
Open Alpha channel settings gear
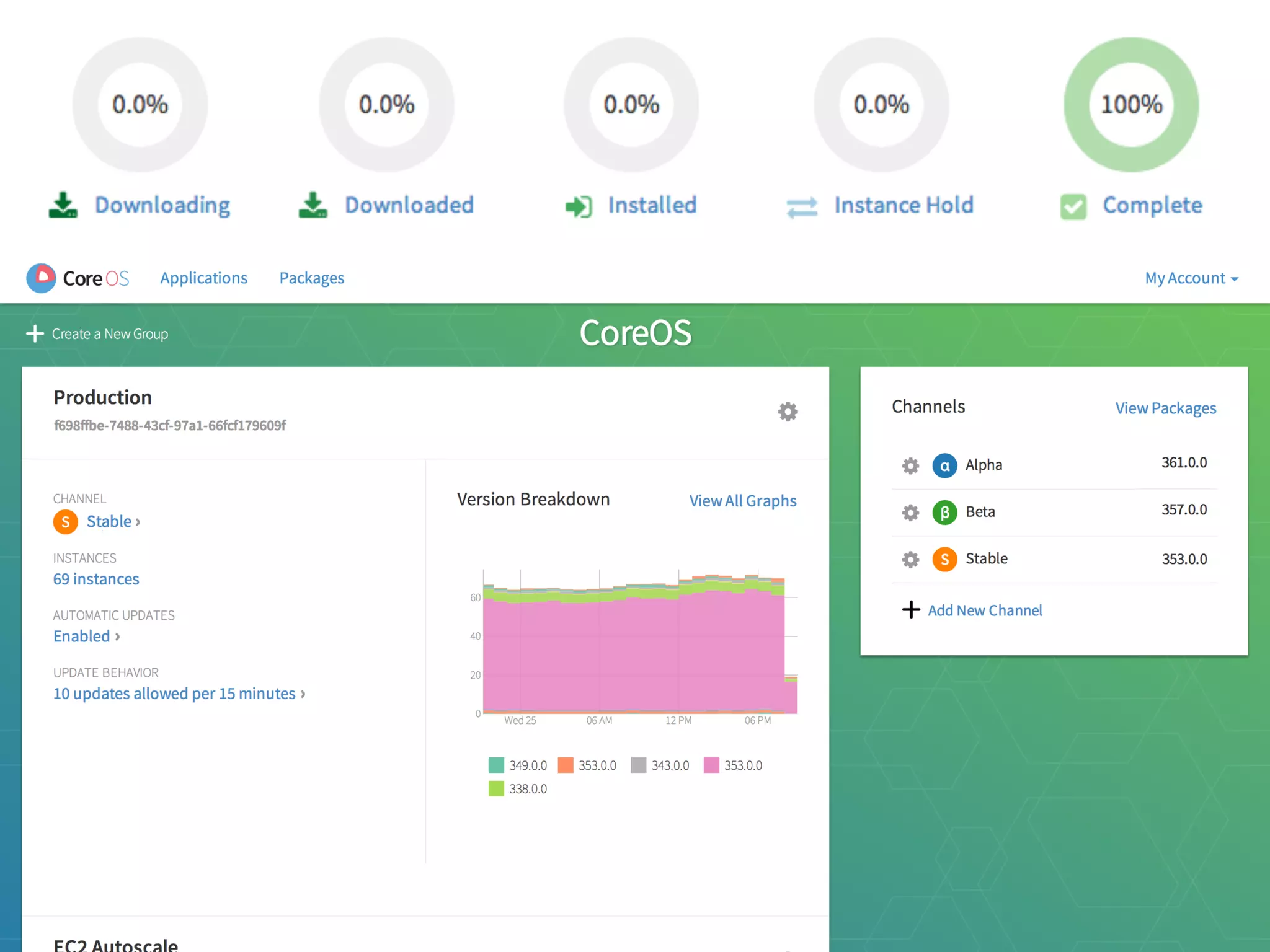pos(910,465)
